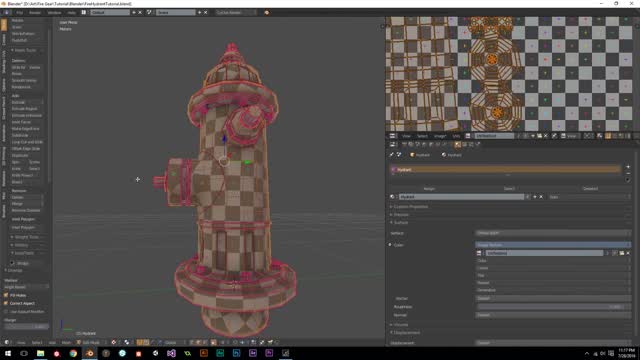Enable the Use Subsurf Modifier checkbox
The width and height of the screenshot is (640, 360).
coord(6,311)
